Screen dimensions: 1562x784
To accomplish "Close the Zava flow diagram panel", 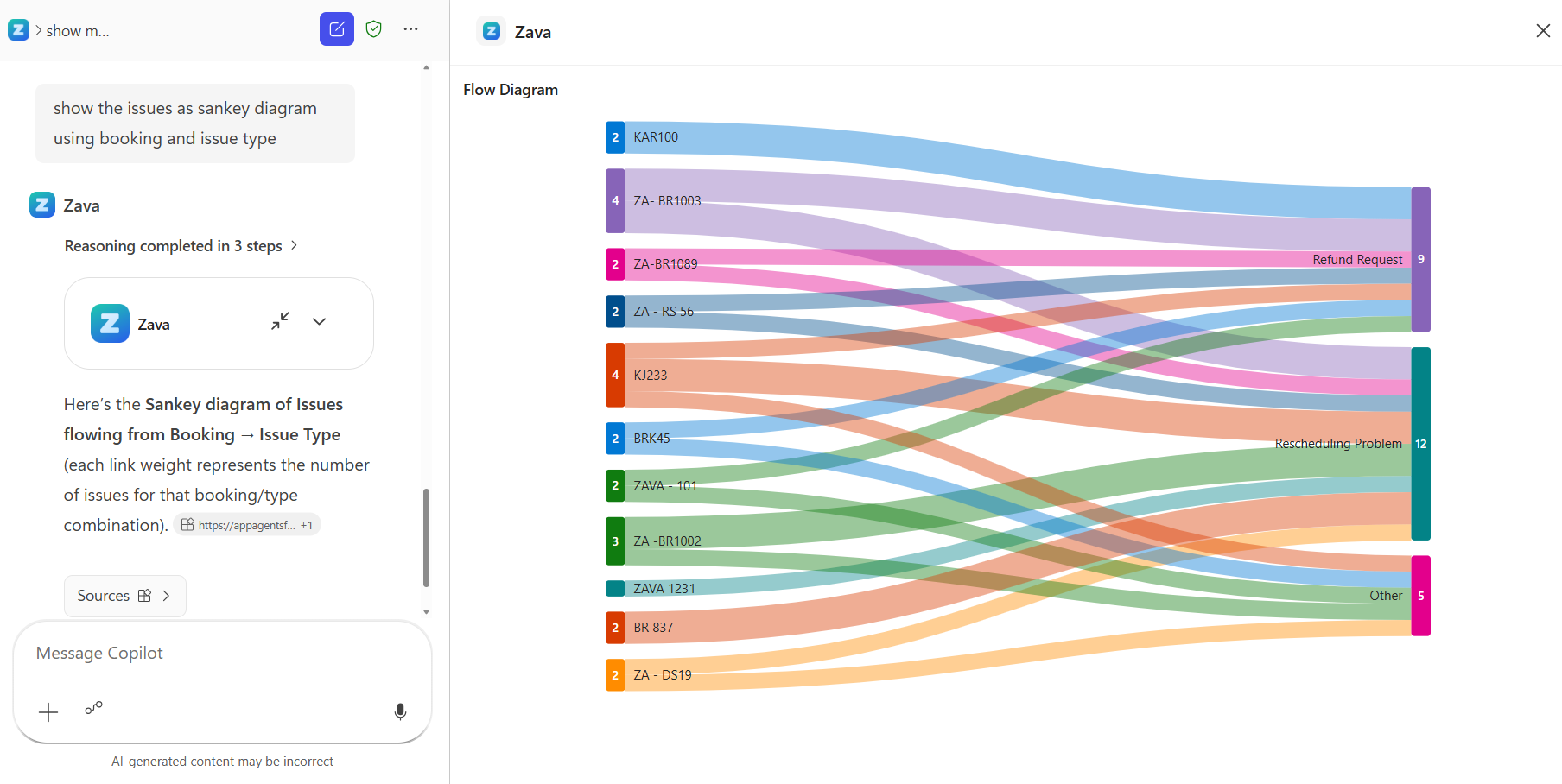I will (1543, 31).
